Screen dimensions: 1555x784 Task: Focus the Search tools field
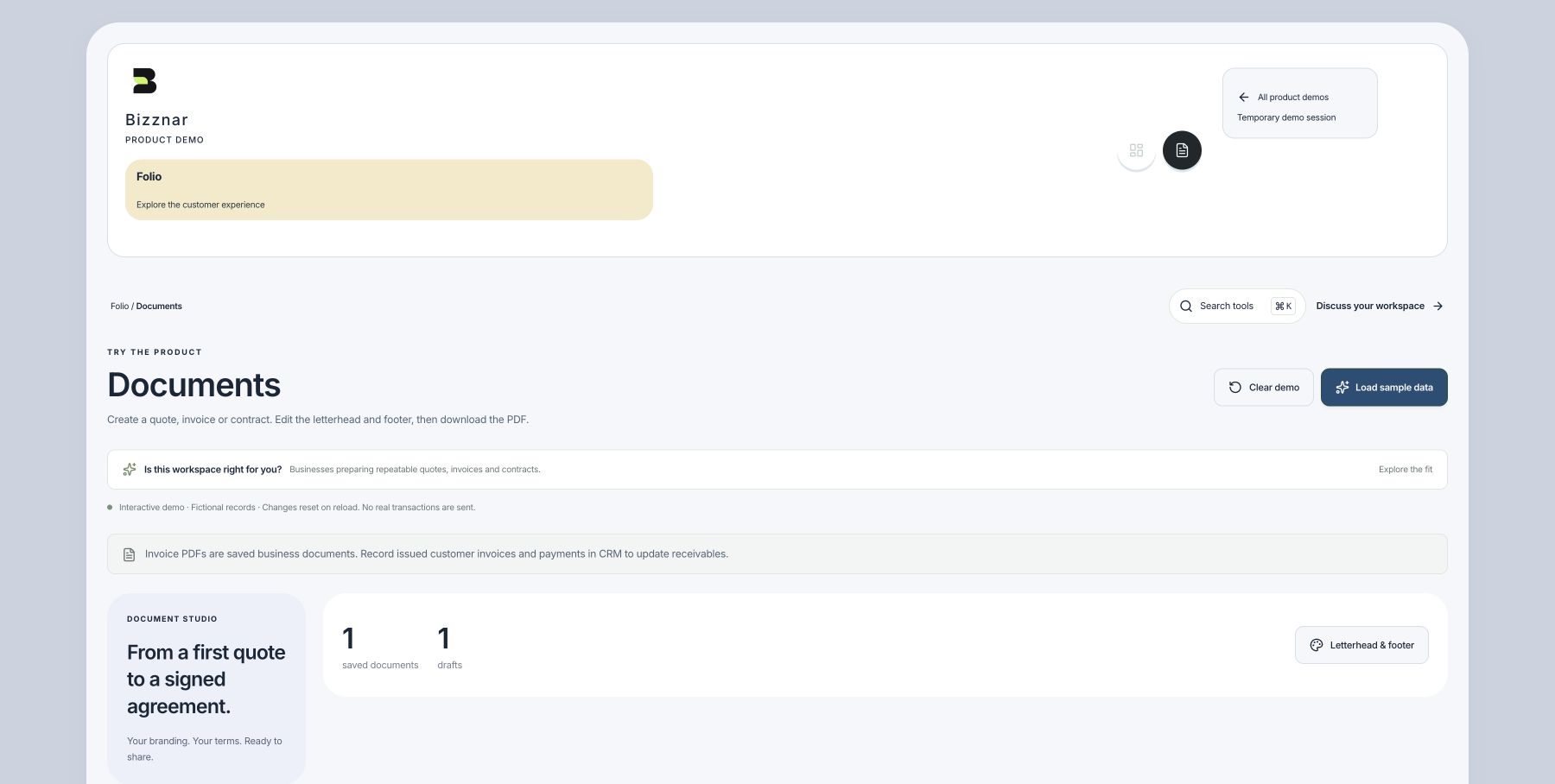[x=1237, y=307]
